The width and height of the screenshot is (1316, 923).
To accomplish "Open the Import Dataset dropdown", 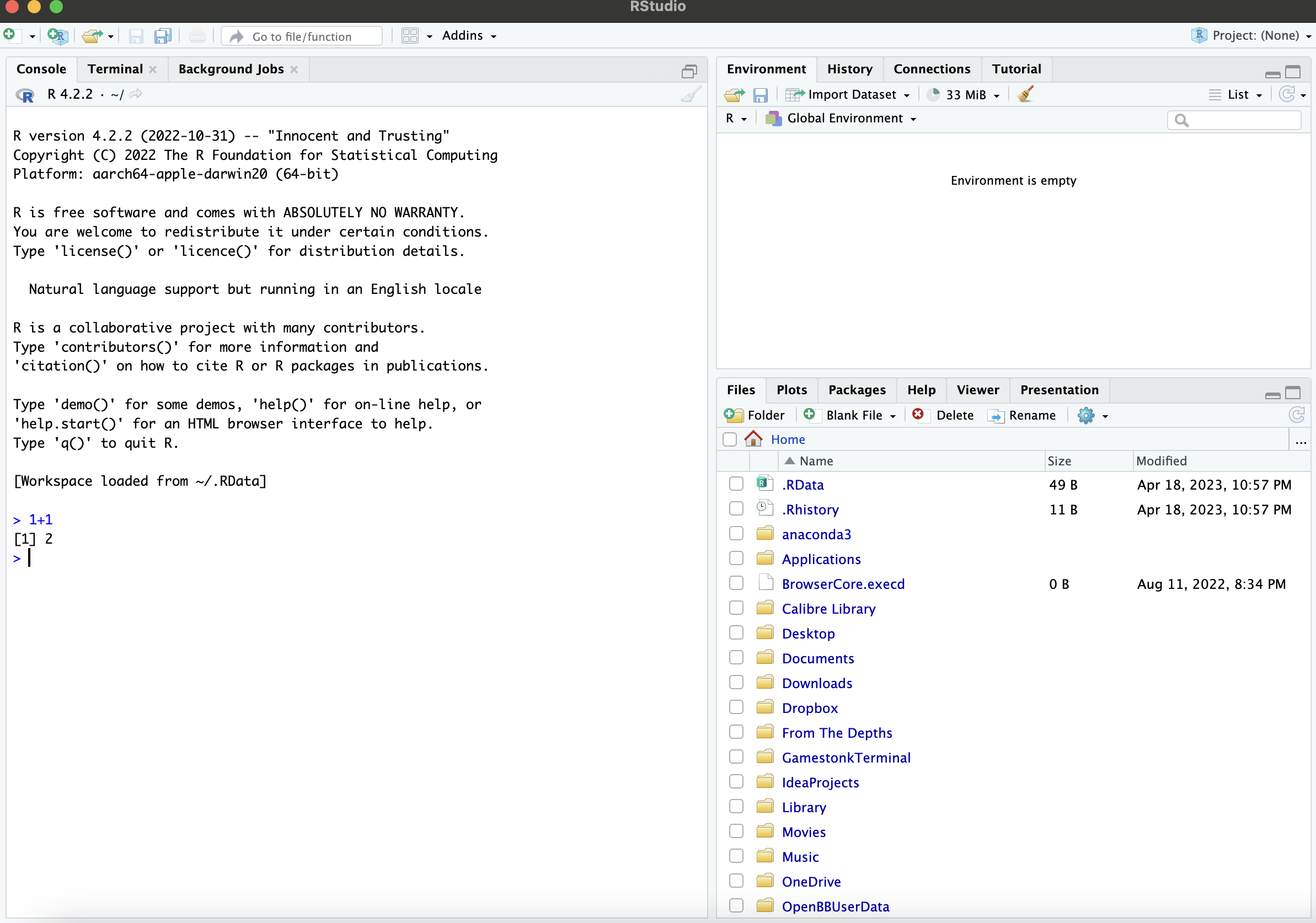I will coord(848,94).
